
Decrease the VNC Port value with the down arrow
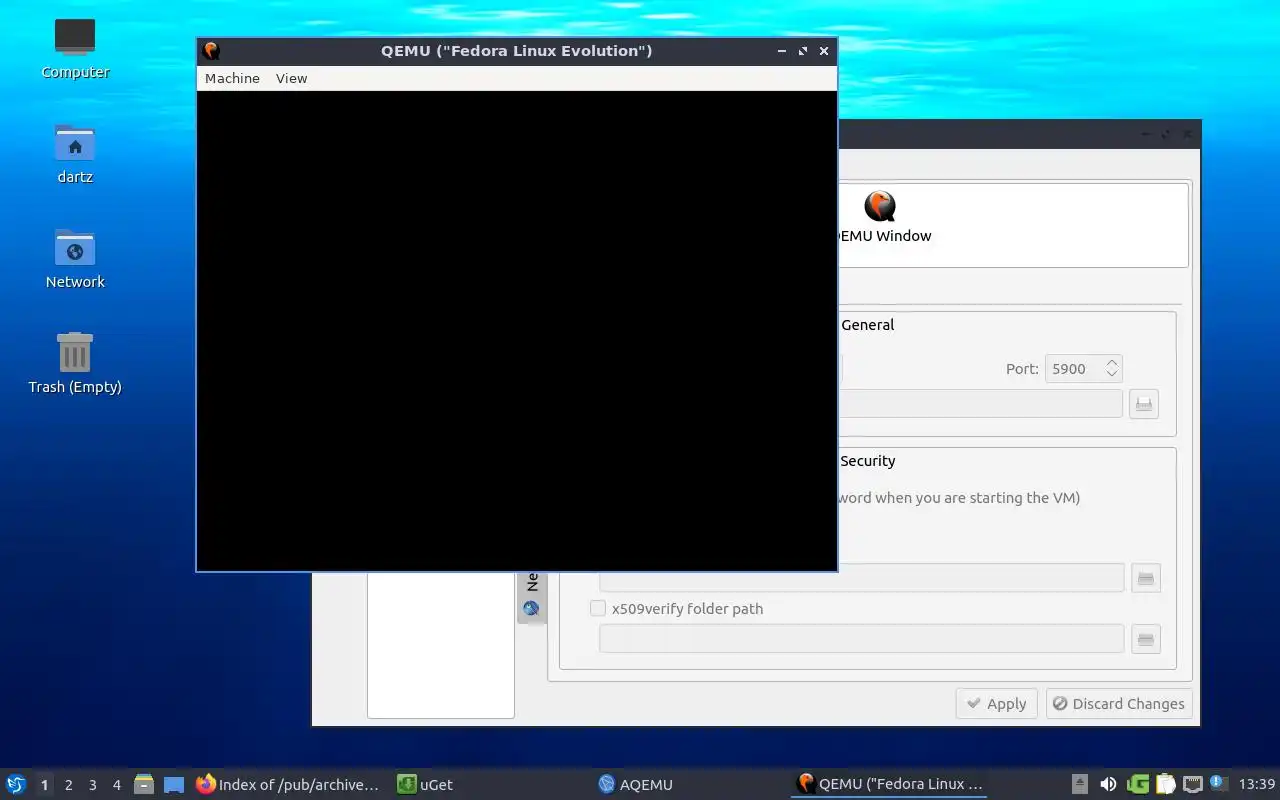click(1112, 375)
